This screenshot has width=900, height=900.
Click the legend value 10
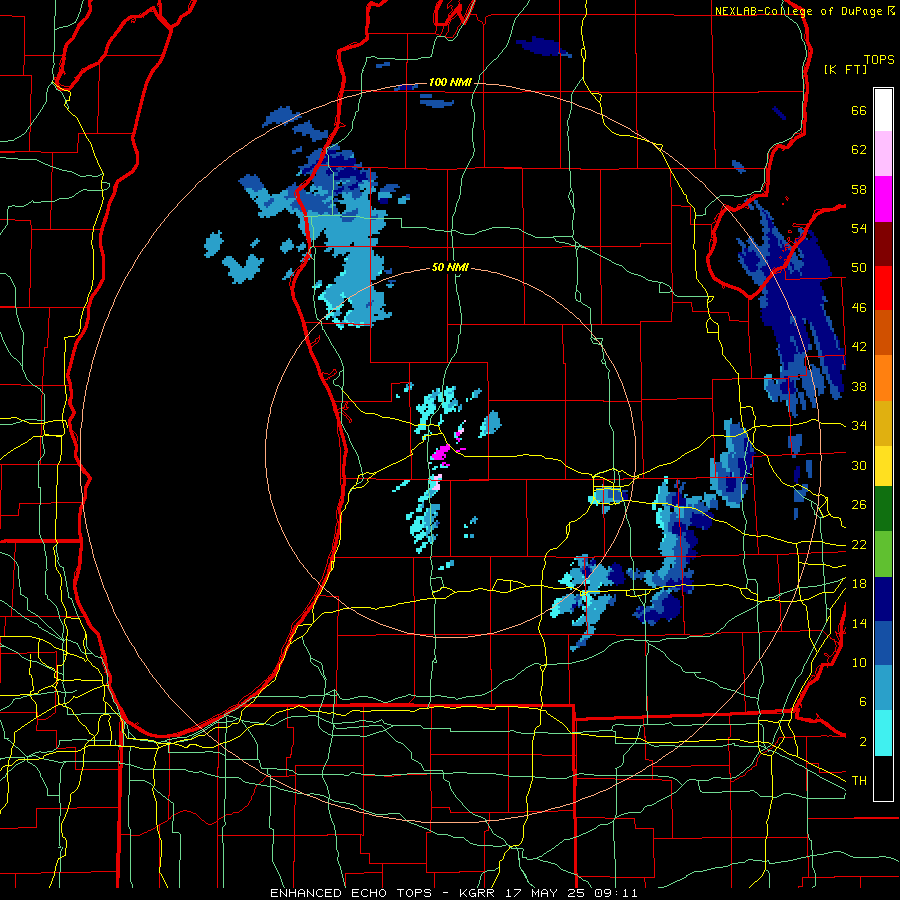(859, 662)
